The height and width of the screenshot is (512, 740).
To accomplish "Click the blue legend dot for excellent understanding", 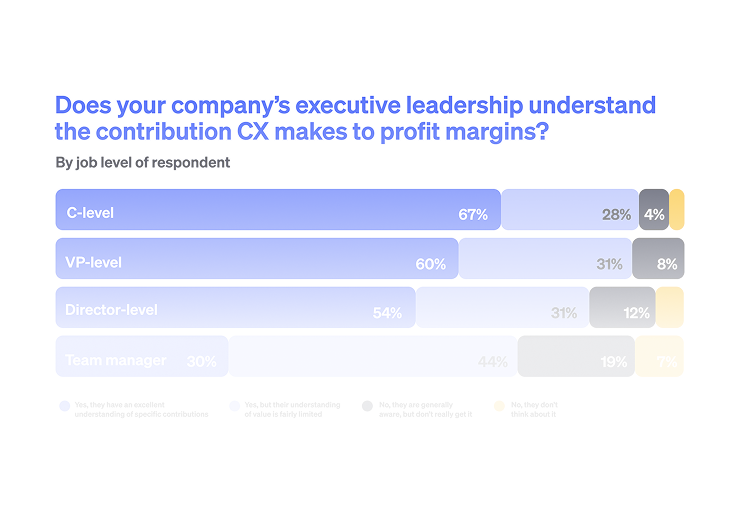I will [x=64, y=406].
